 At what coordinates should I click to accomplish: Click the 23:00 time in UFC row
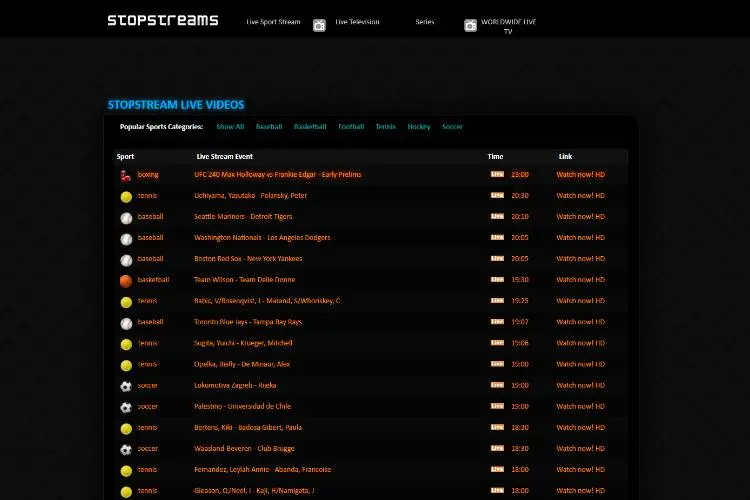520,175
